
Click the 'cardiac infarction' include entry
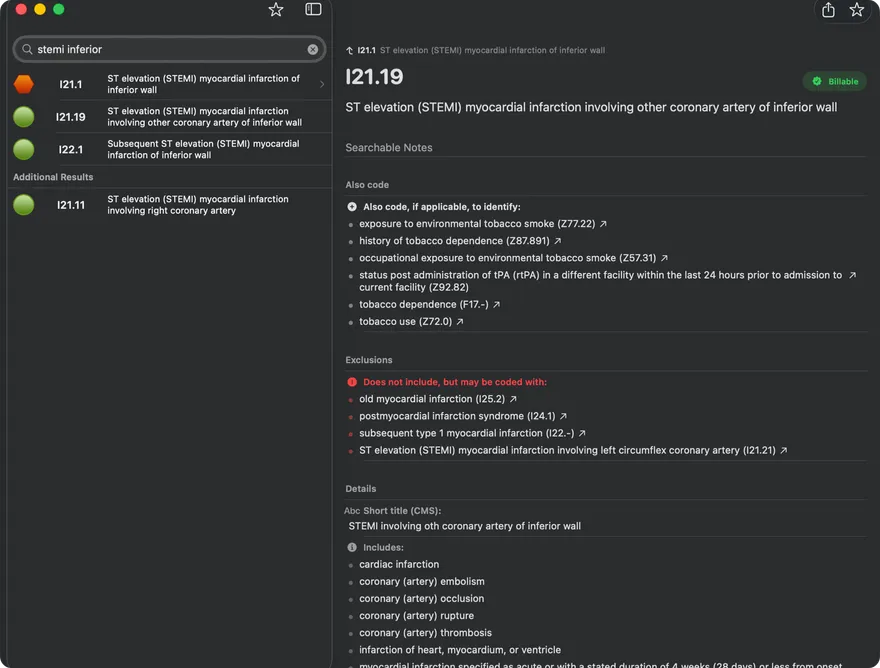point(399,565)
